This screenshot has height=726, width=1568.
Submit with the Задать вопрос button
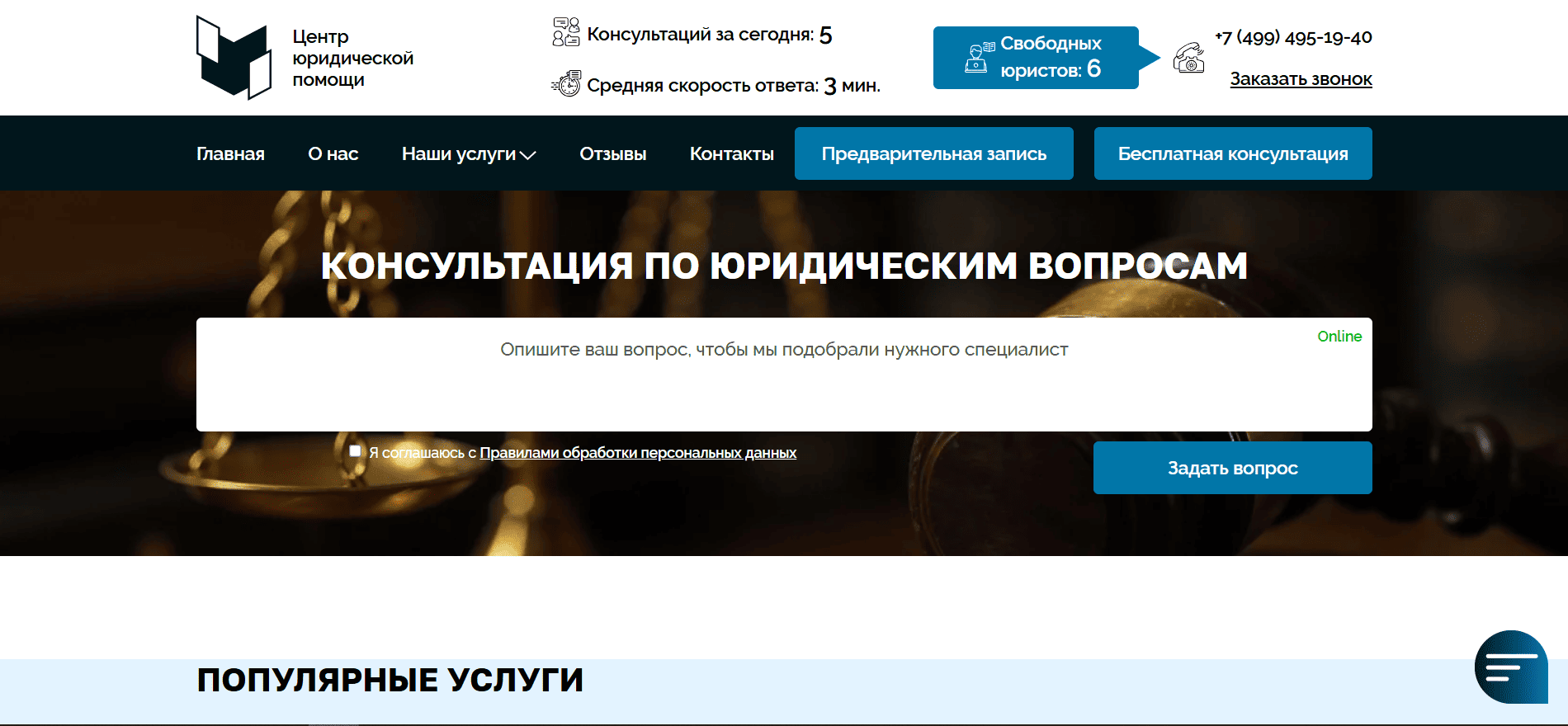pos(1232,468)
